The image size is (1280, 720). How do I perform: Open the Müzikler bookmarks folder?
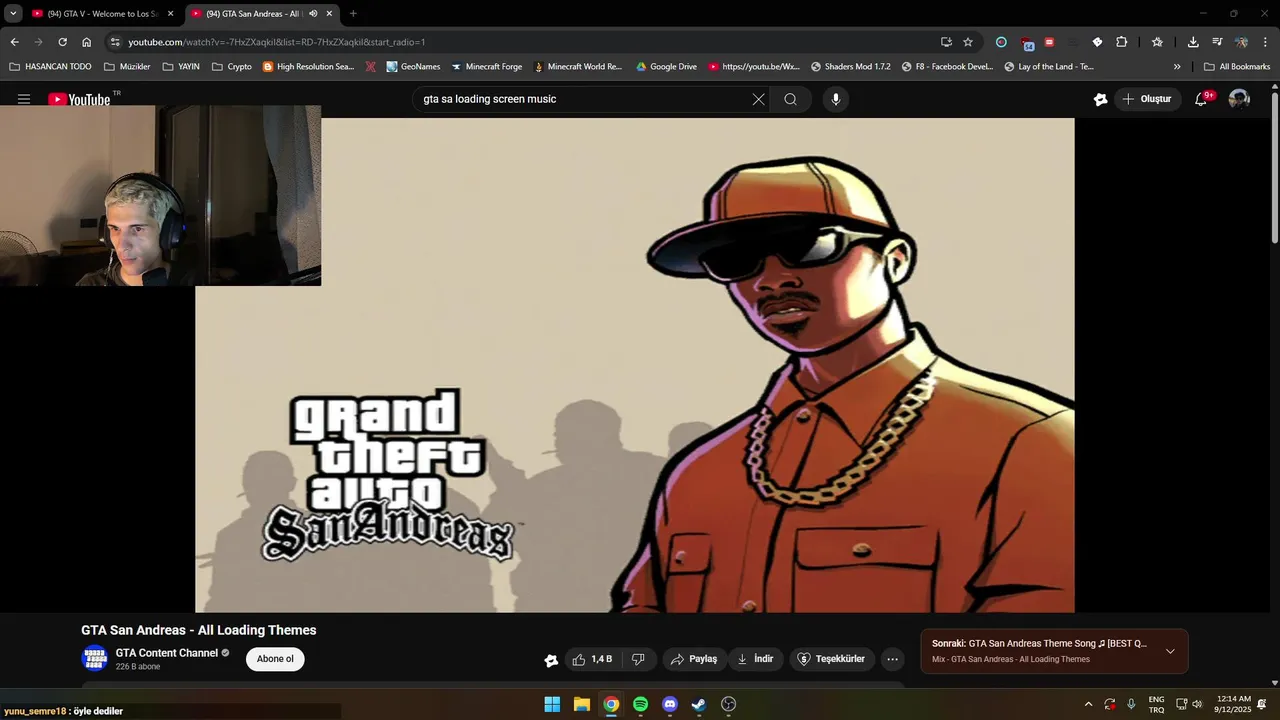(x=127, y=67)
